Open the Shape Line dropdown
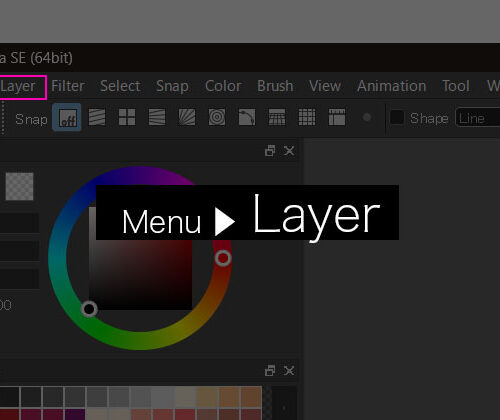500x420 pixels. point(477,118)
